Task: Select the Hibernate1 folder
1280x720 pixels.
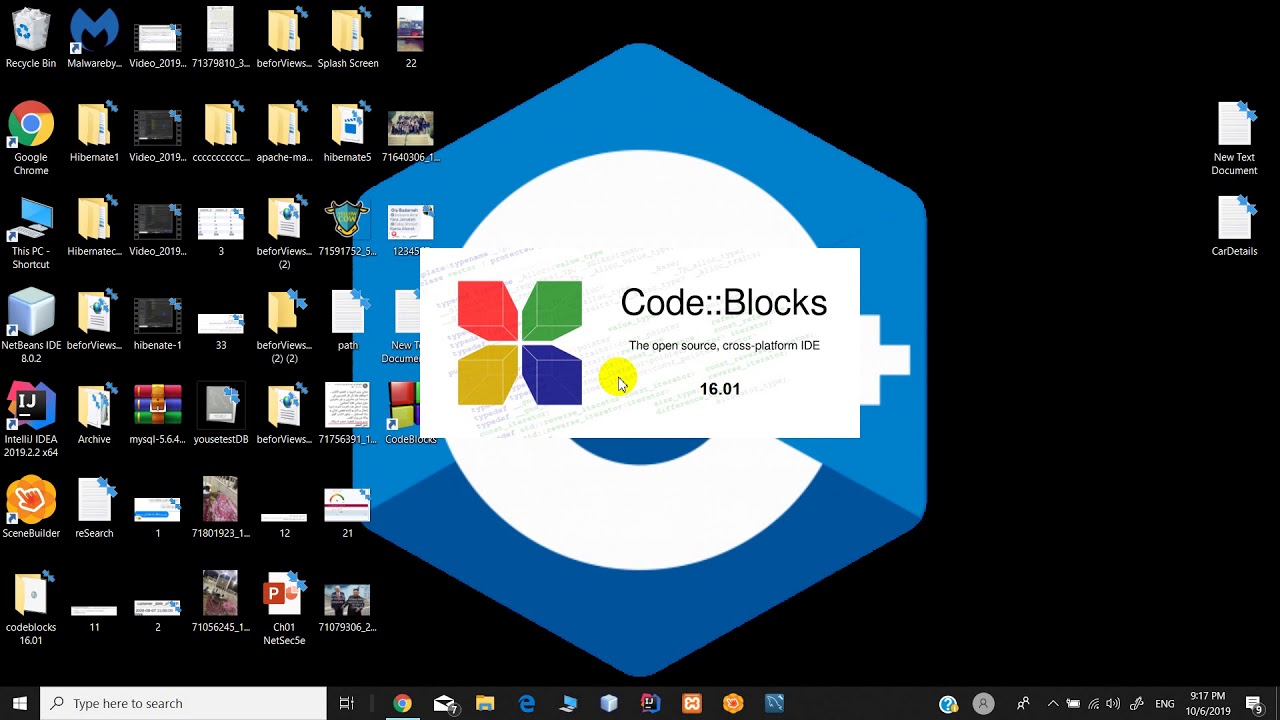Action: click(94, 132)
